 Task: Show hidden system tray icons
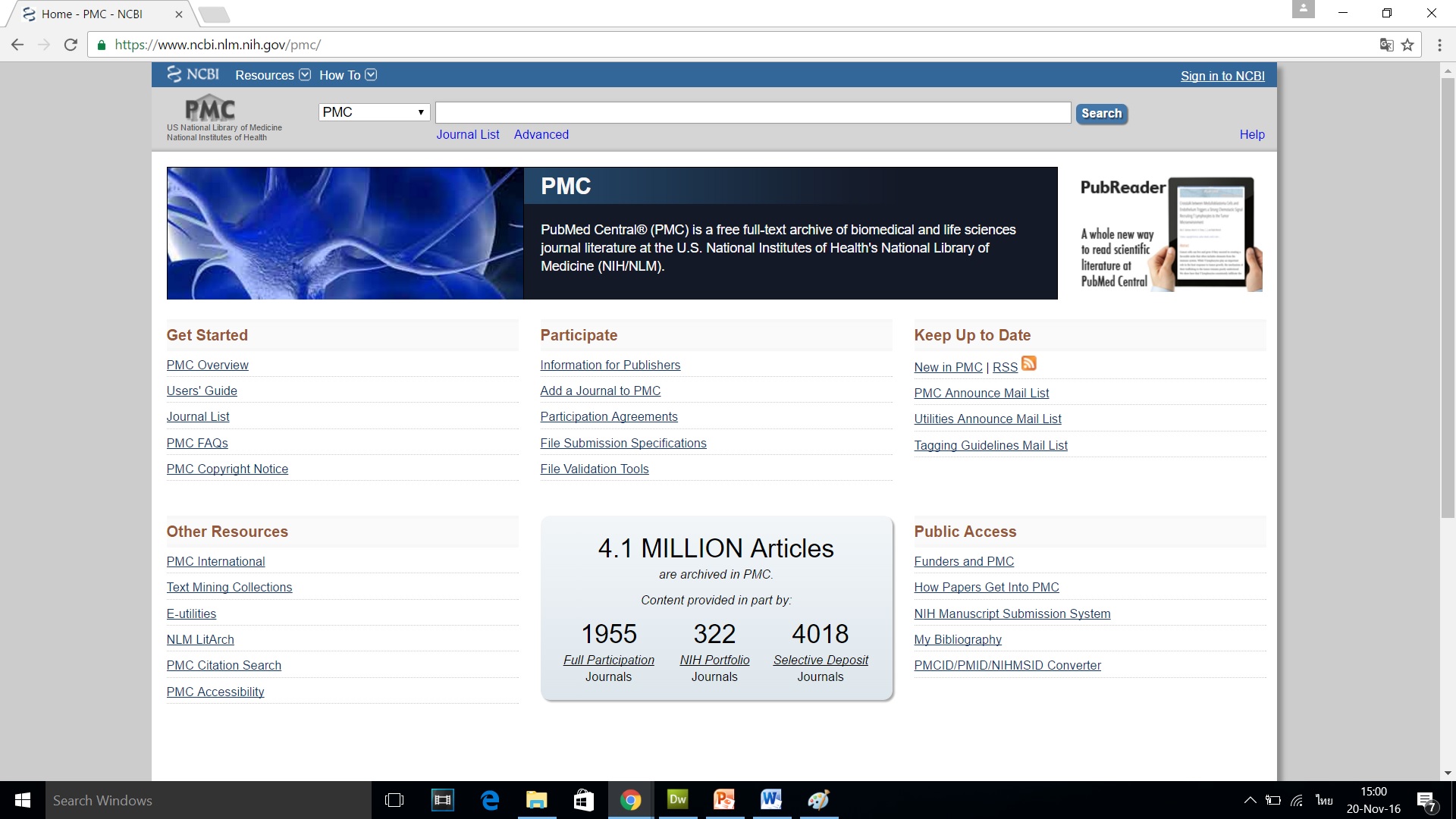pyautogui.click(x=1250, y=800)
